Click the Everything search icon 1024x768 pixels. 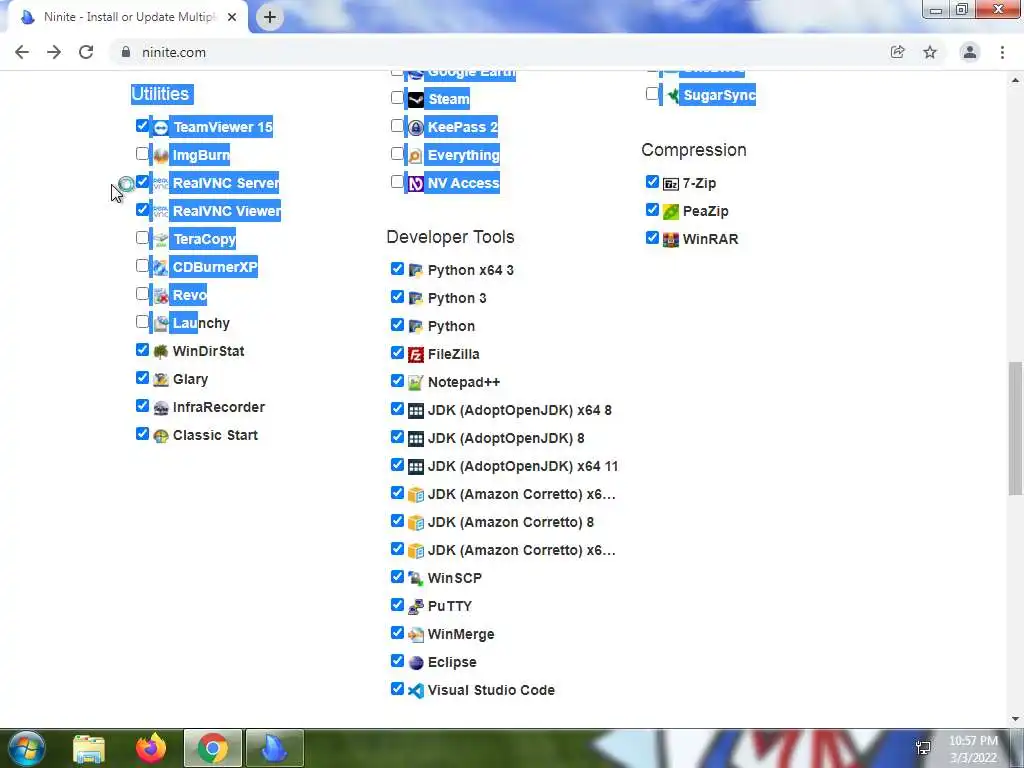pos(416,155)
